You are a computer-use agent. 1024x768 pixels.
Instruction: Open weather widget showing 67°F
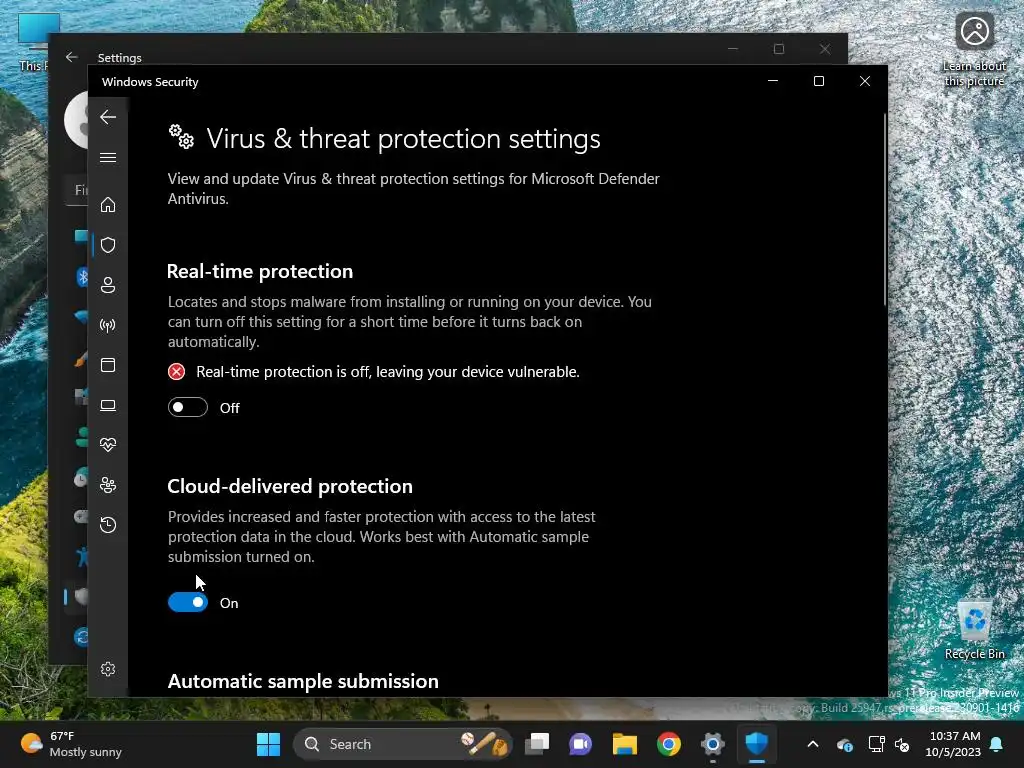[x=71, y=744]
